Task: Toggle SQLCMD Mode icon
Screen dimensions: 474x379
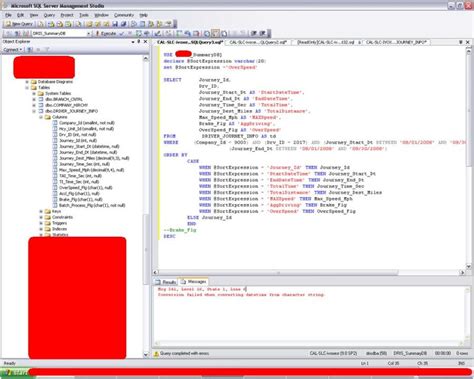Action: pyautogui.click(x=196, y=33)
